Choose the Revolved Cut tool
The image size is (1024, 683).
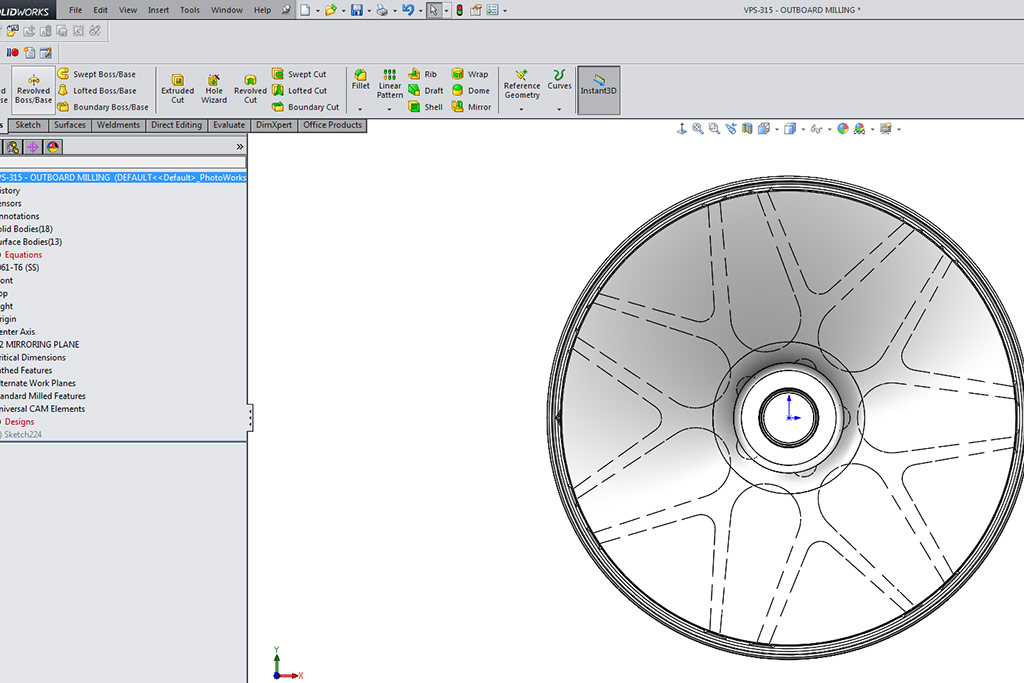(250, 89)
